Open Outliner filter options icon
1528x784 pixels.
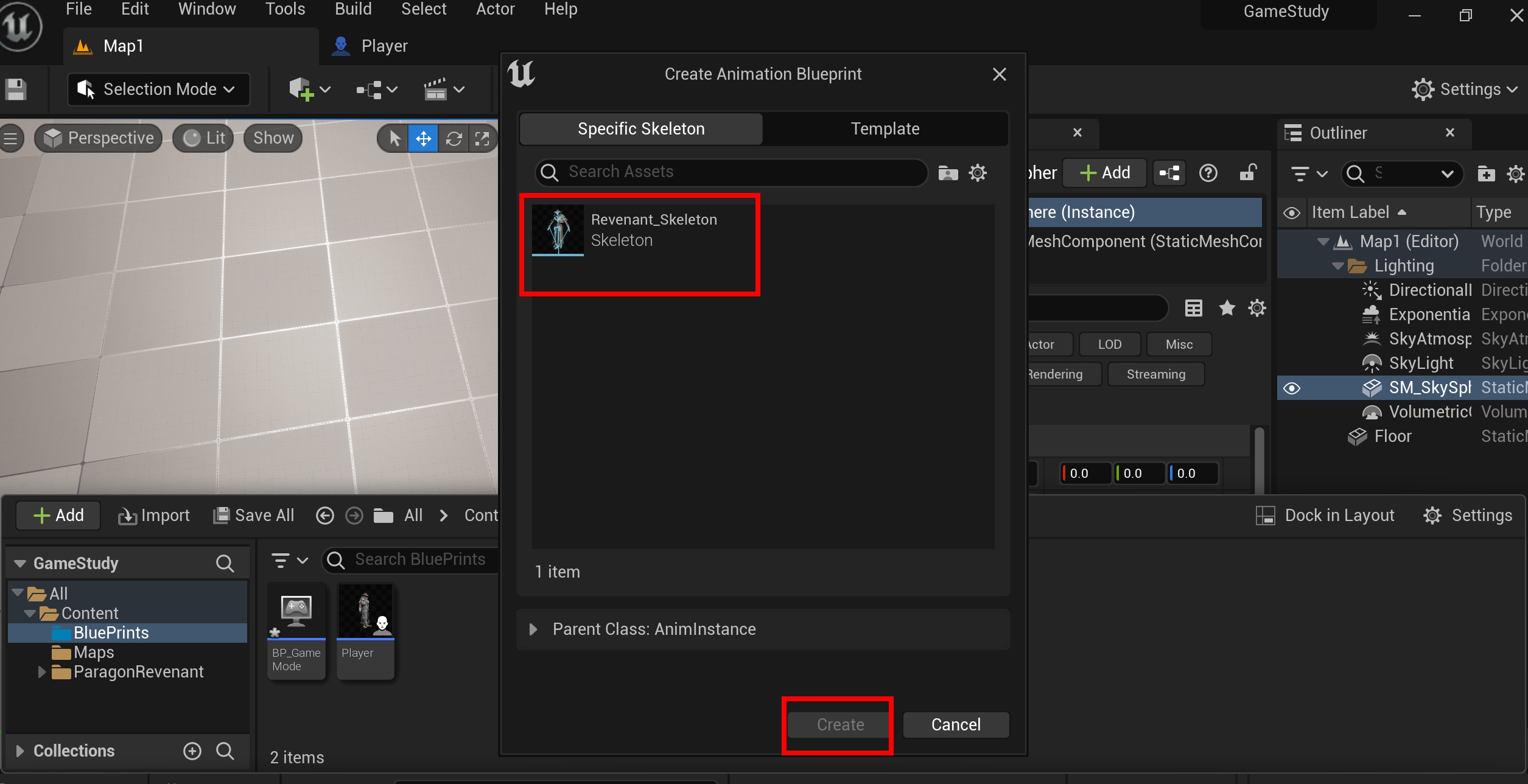(x=1309, y=174)
